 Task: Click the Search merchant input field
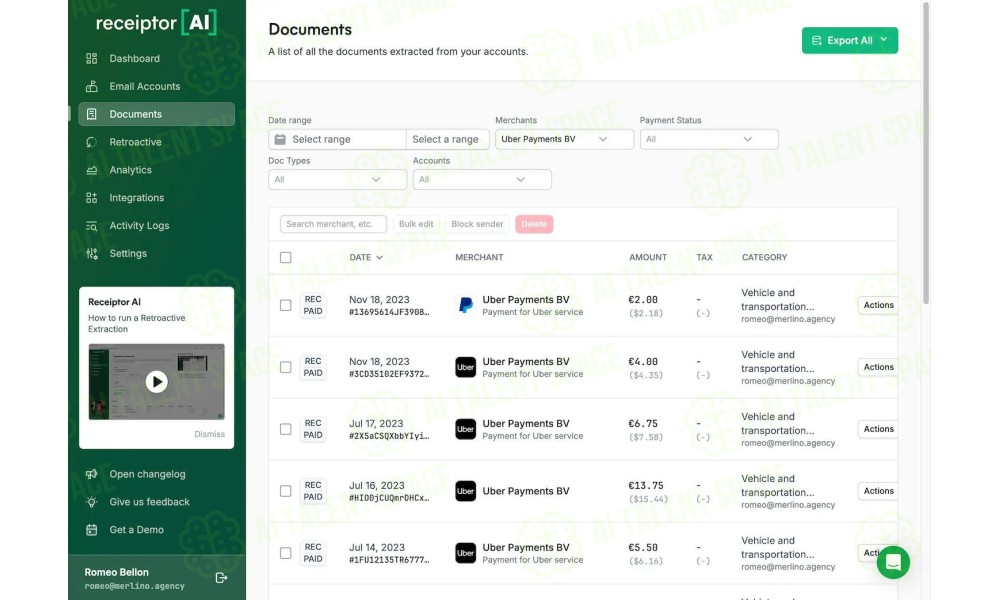333,224
